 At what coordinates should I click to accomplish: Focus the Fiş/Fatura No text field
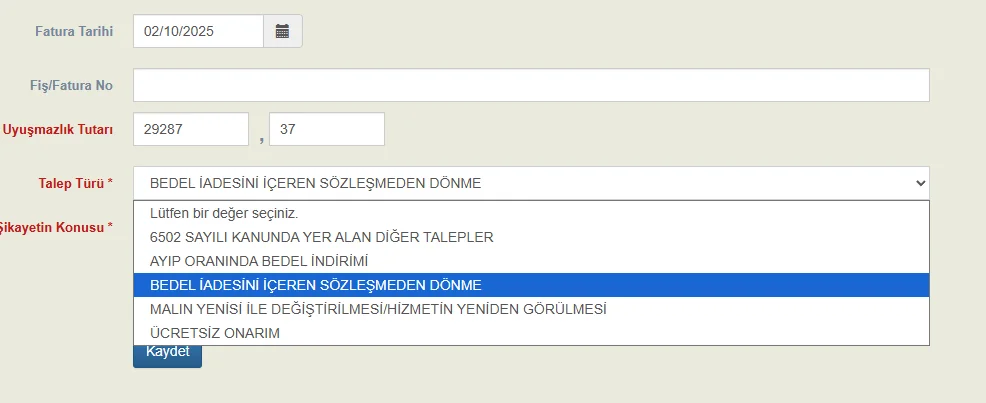(531, 85)
